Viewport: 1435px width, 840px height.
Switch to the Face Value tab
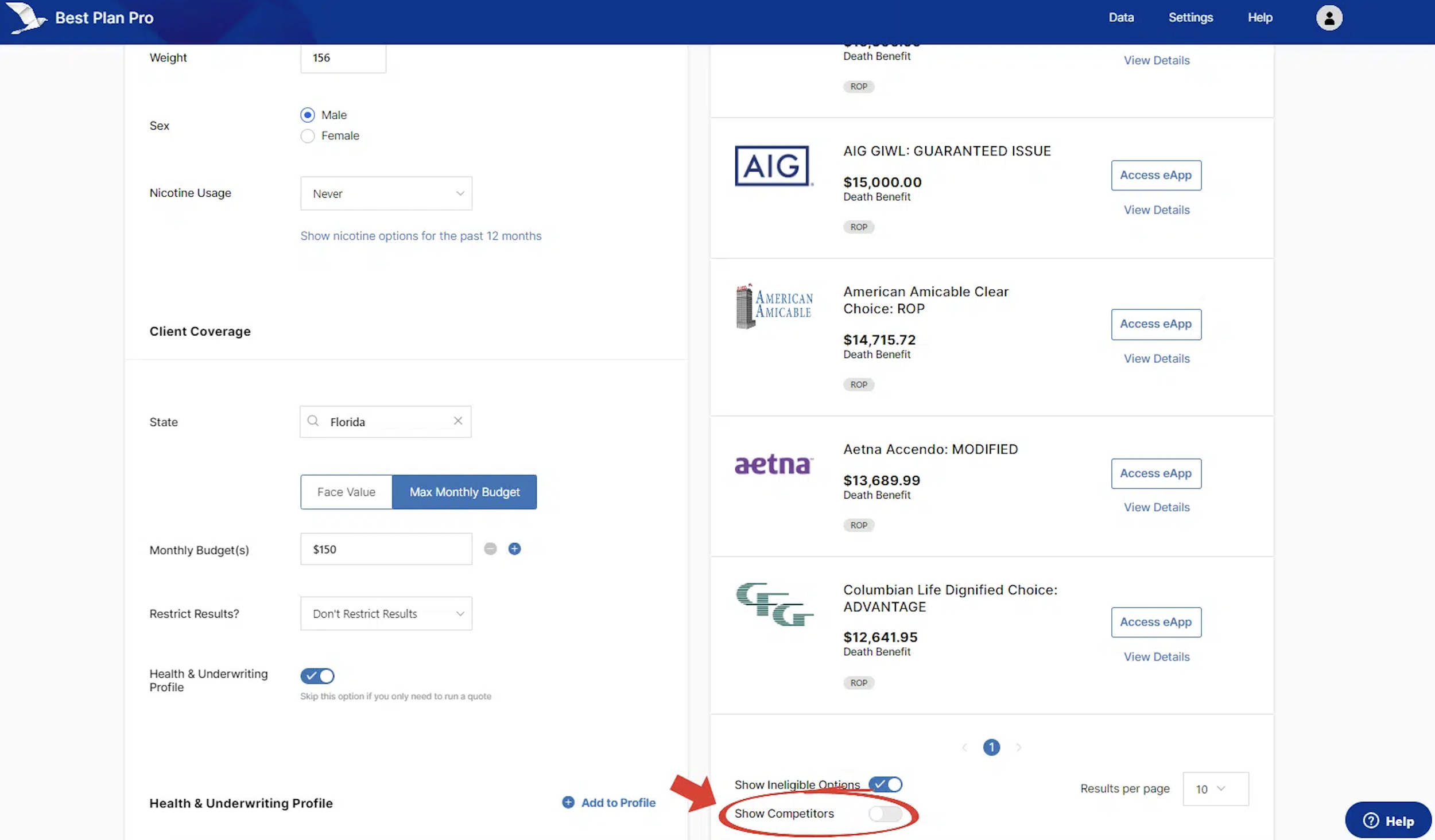(346, 492)
